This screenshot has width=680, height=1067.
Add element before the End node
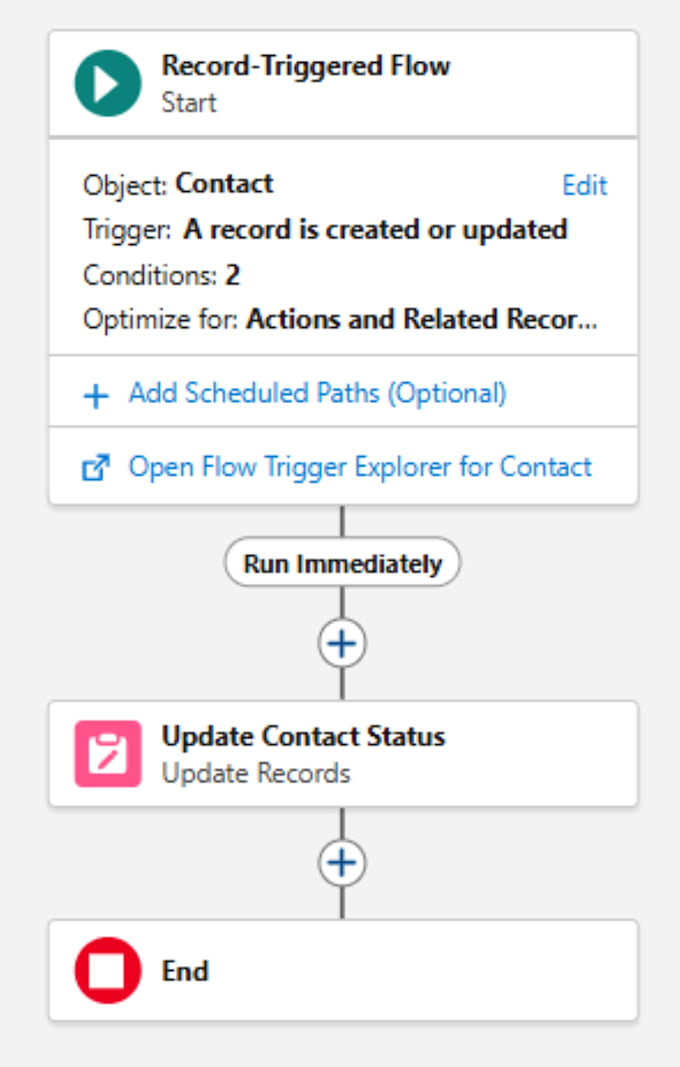tap(342, 863)
